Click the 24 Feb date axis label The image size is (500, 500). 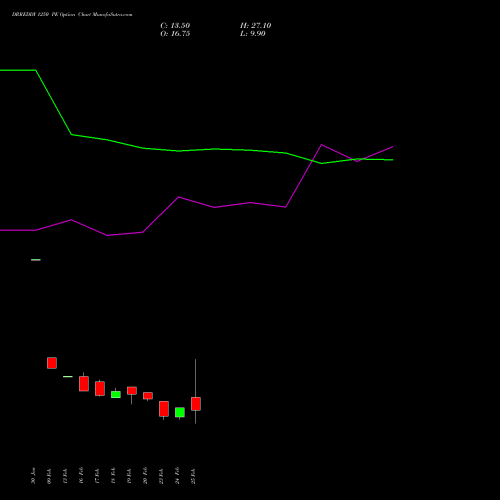pyautogui.click(x=177, y=476)
